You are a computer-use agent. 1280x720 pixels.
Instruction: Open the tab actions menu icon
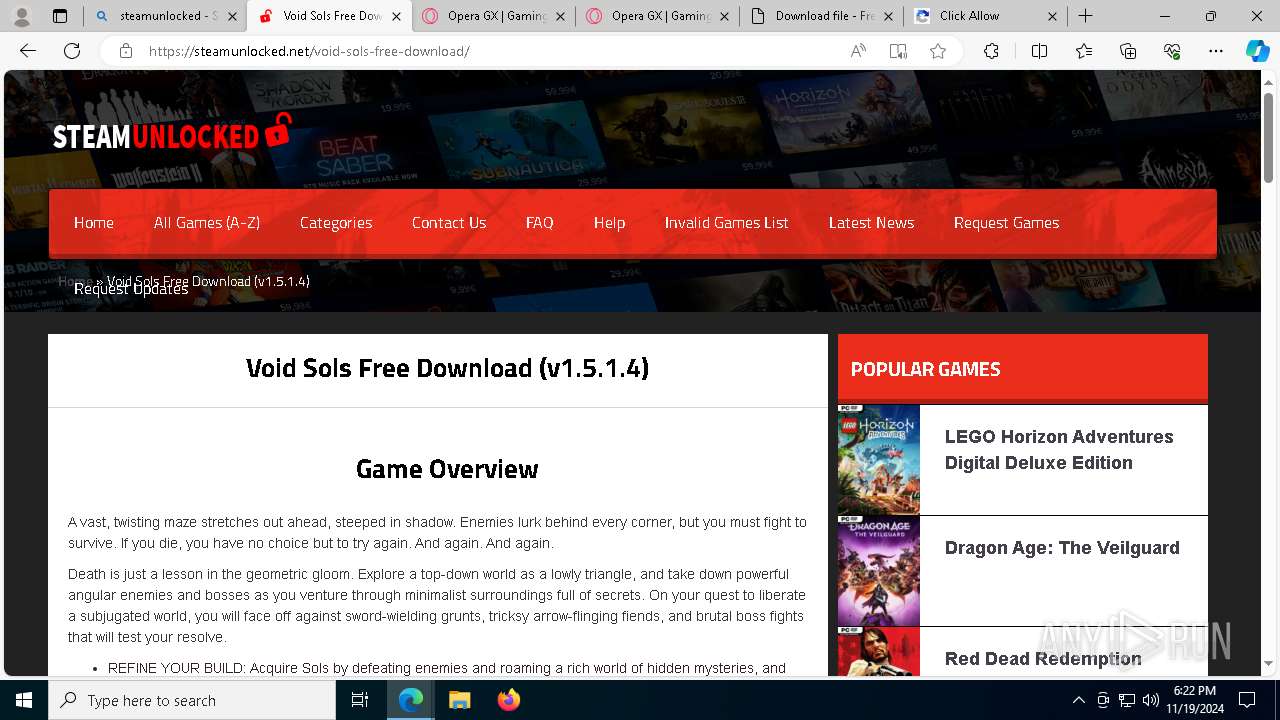[x=60, y=16]
